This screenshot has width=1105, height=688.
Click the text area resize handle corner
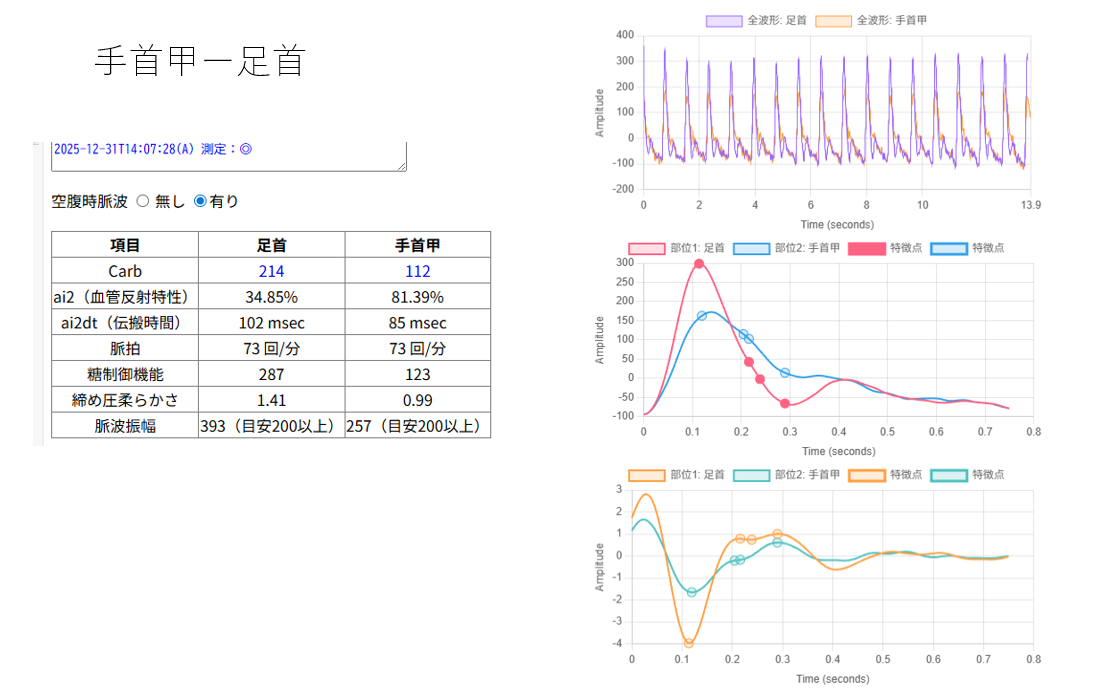pos(402,166)
